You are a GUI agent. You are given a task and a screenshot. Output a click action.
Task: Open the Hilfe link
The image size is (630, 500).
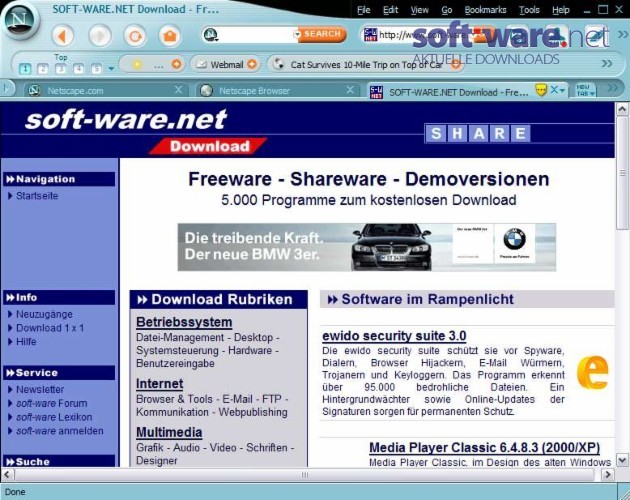click(x=26, y=342)
